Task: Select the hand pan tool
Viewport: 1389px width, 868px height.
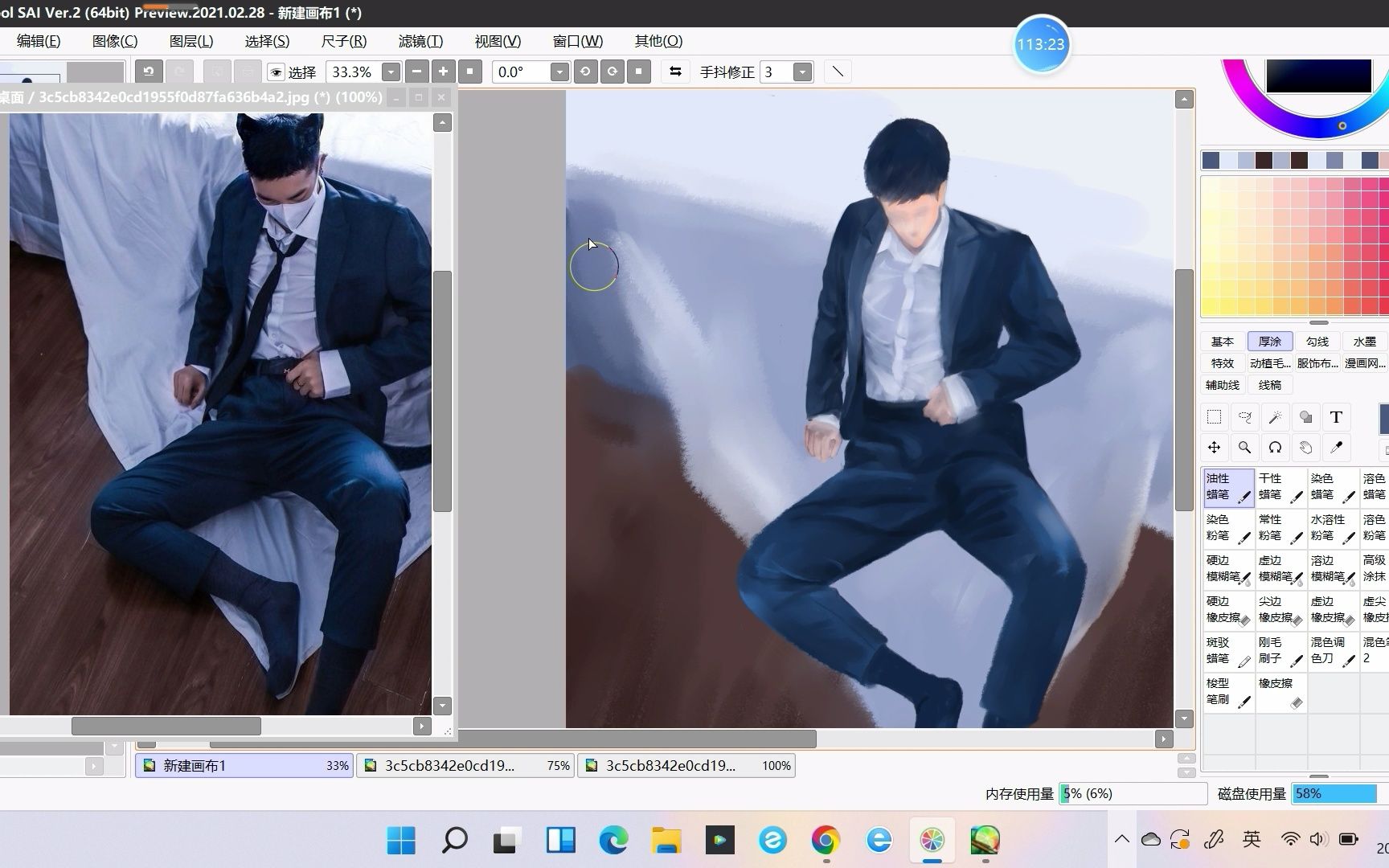Action: pos(1305,447)
